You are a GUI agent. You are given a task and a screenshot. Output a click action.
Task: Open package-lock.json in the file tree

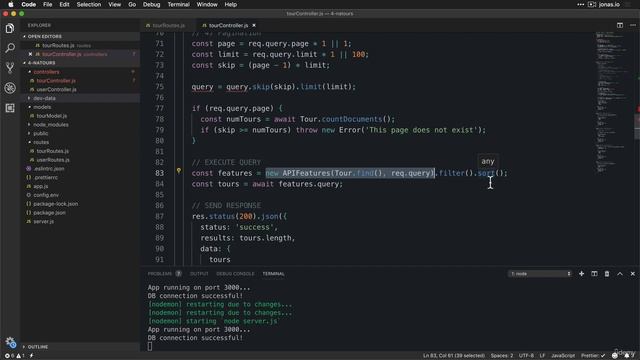pyautogui.click(x=56, y=204)
